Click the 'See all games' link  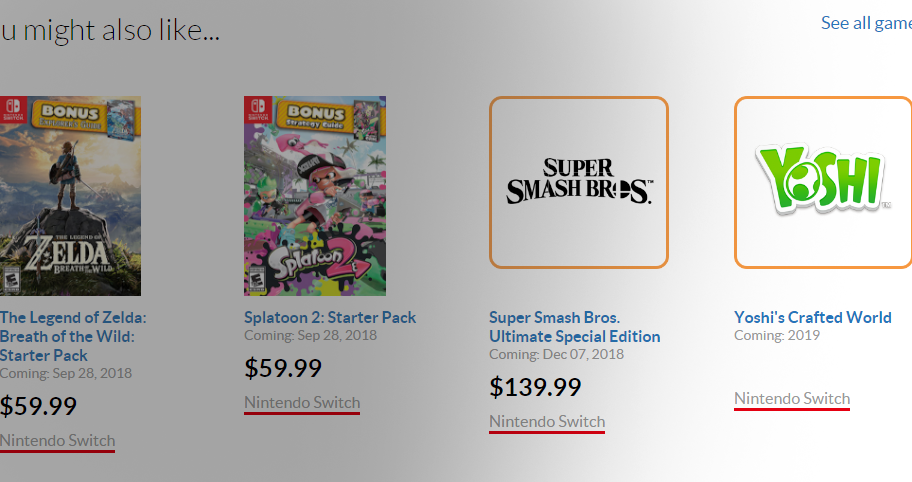tap(865, 23)
